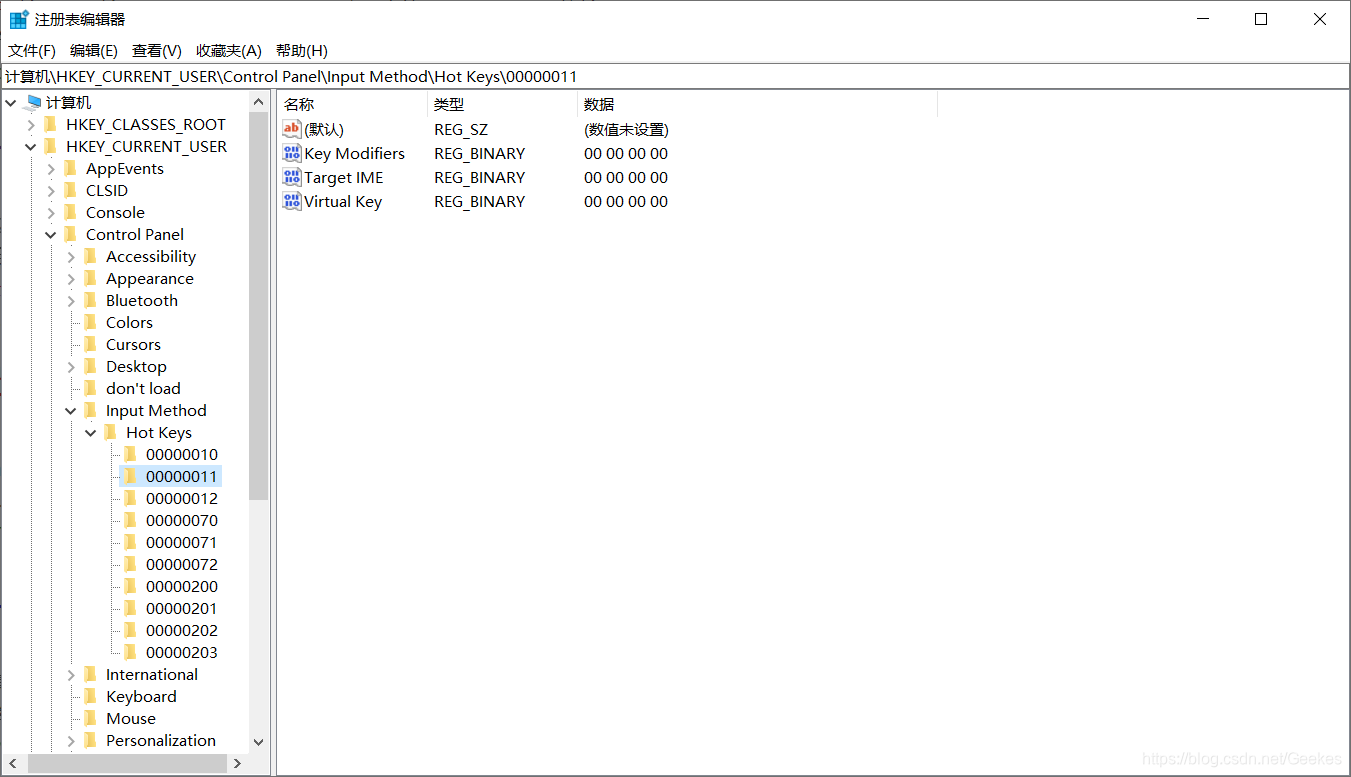
Task: Open the 帮助(H) menu
Action: coord(302,50)
